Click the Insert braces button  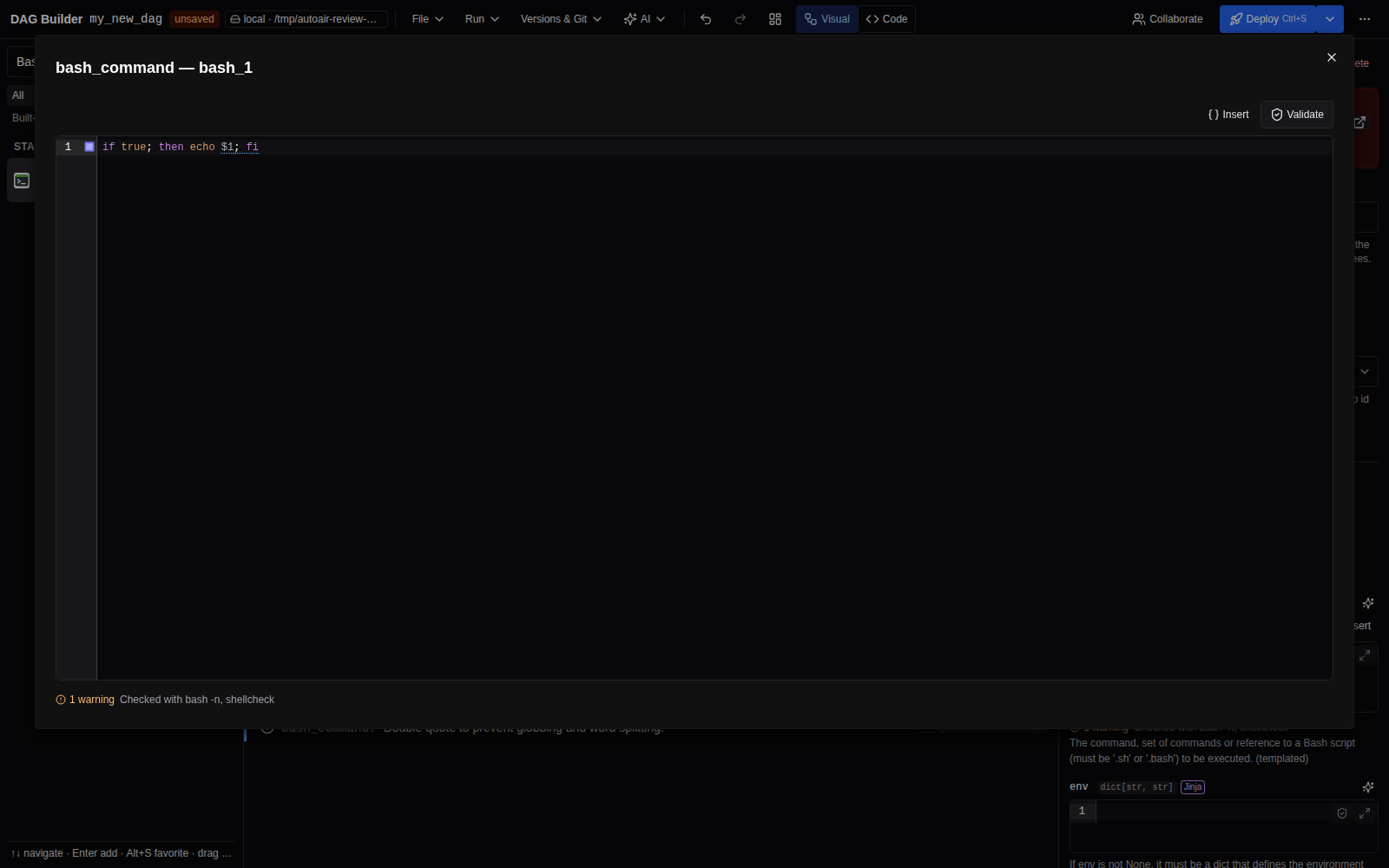pyautogui.click(x=1228, y=115)
